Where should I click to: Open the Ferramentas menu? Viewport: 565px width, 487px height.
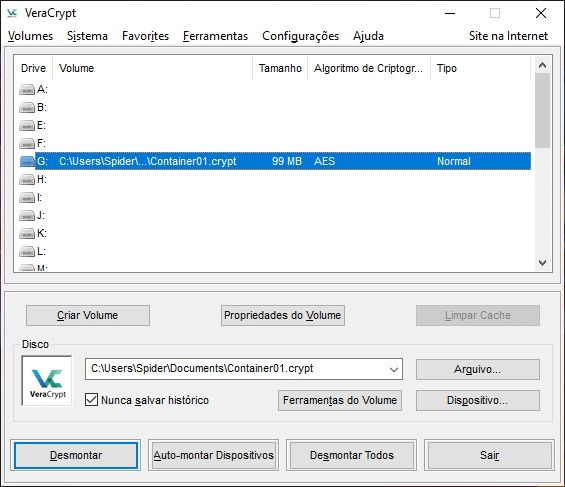point(215,36)
